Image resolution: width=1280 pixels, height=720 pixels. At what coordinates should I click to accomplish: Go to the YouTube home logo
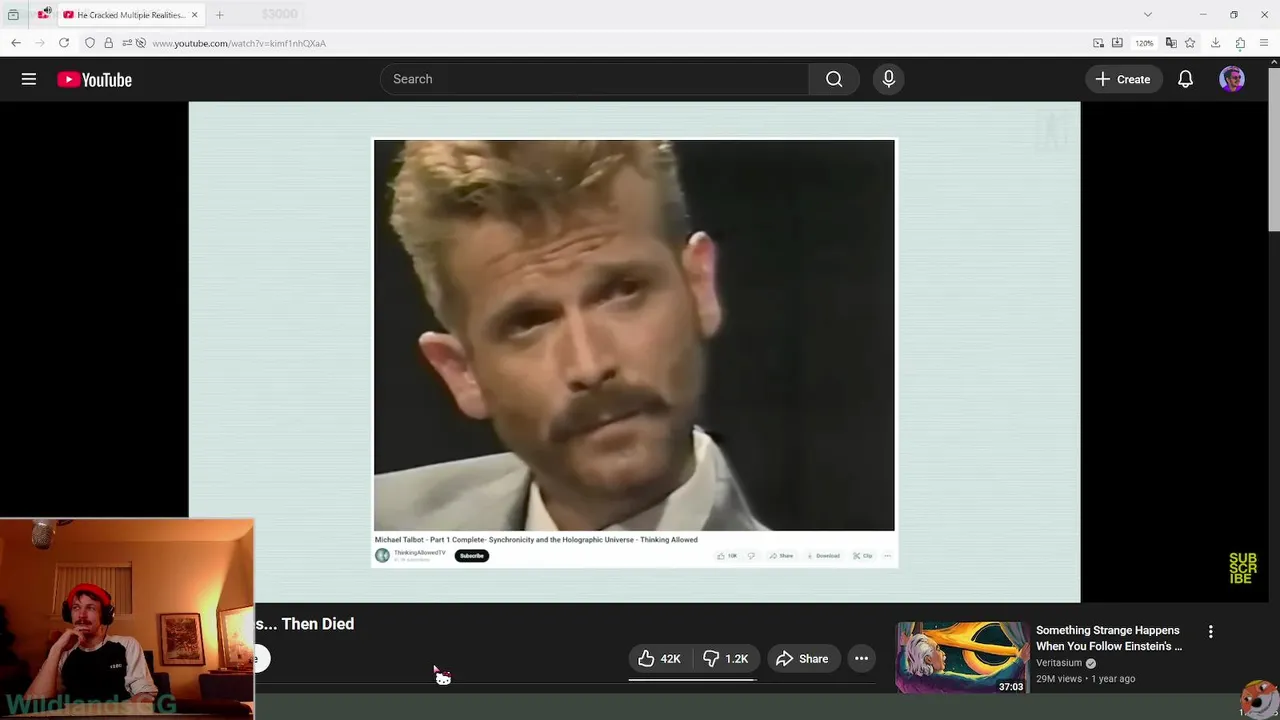pos(94,80)
